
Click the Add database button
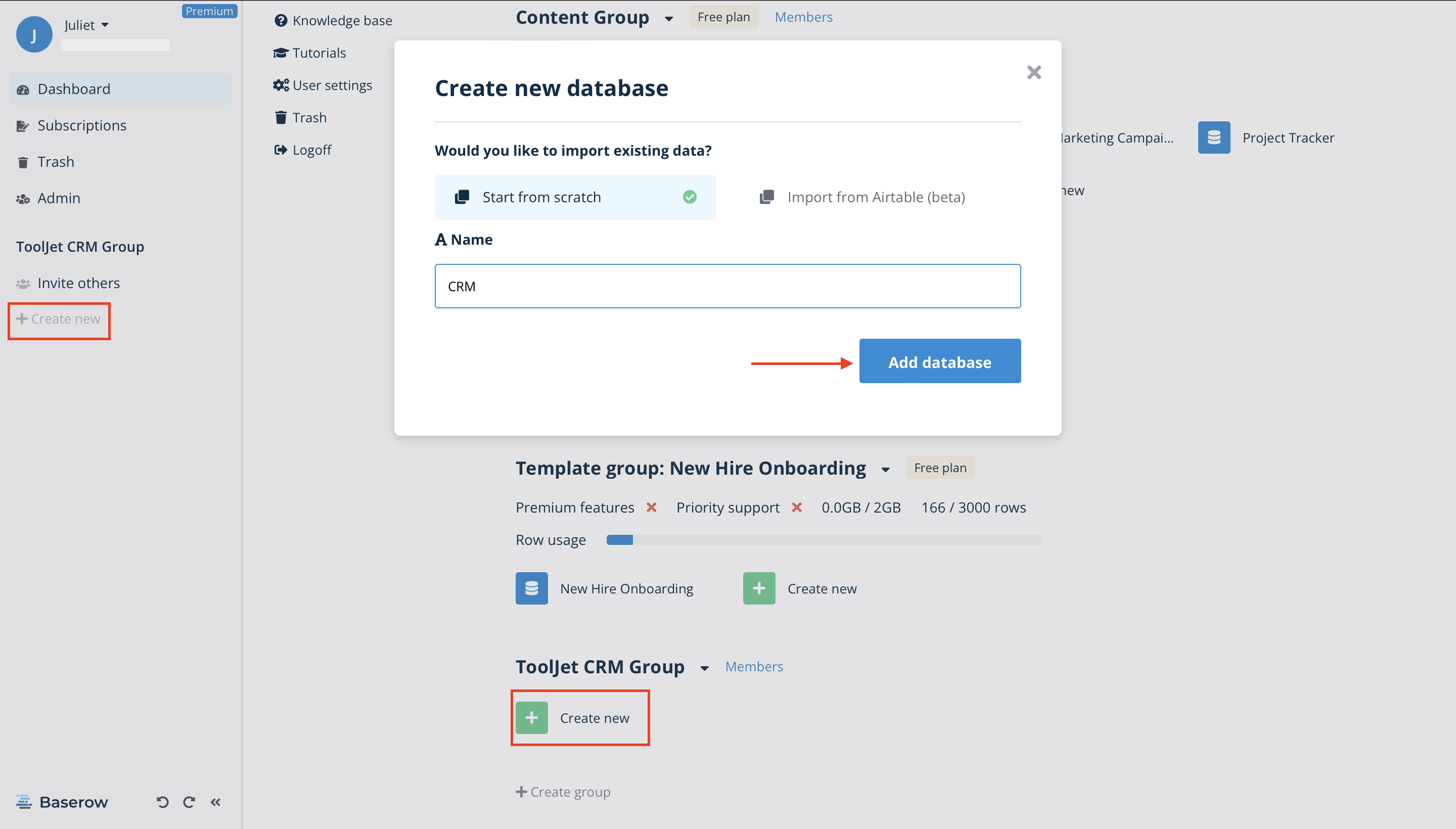click(x=939, y=361)
